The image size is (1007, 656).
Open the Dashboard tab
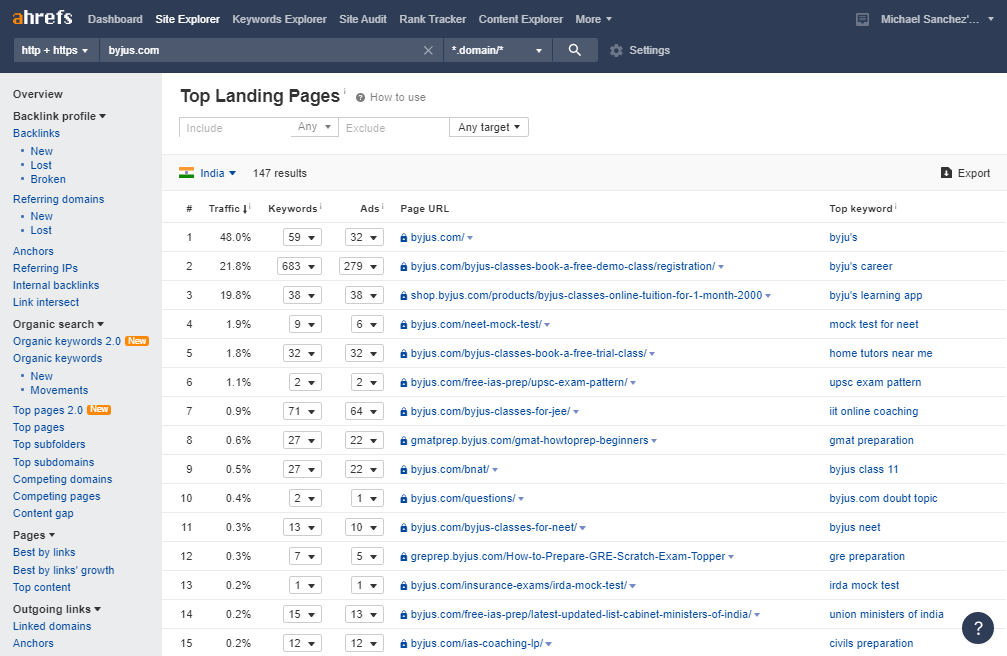tap(115, 19)
